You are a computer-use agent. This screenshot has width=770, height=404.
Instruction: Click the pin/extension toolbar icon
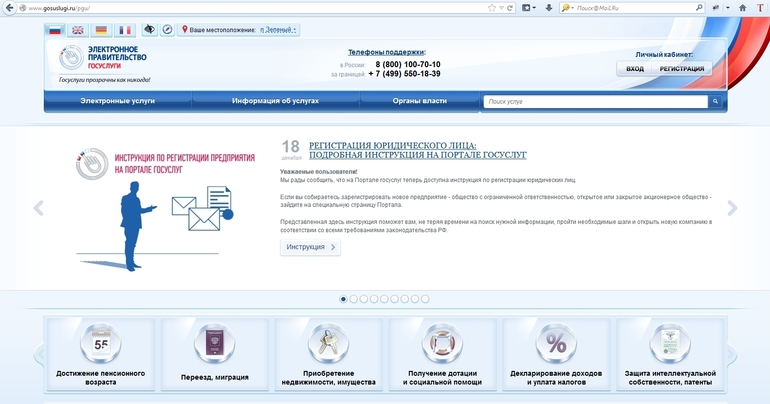click(716, 8)
